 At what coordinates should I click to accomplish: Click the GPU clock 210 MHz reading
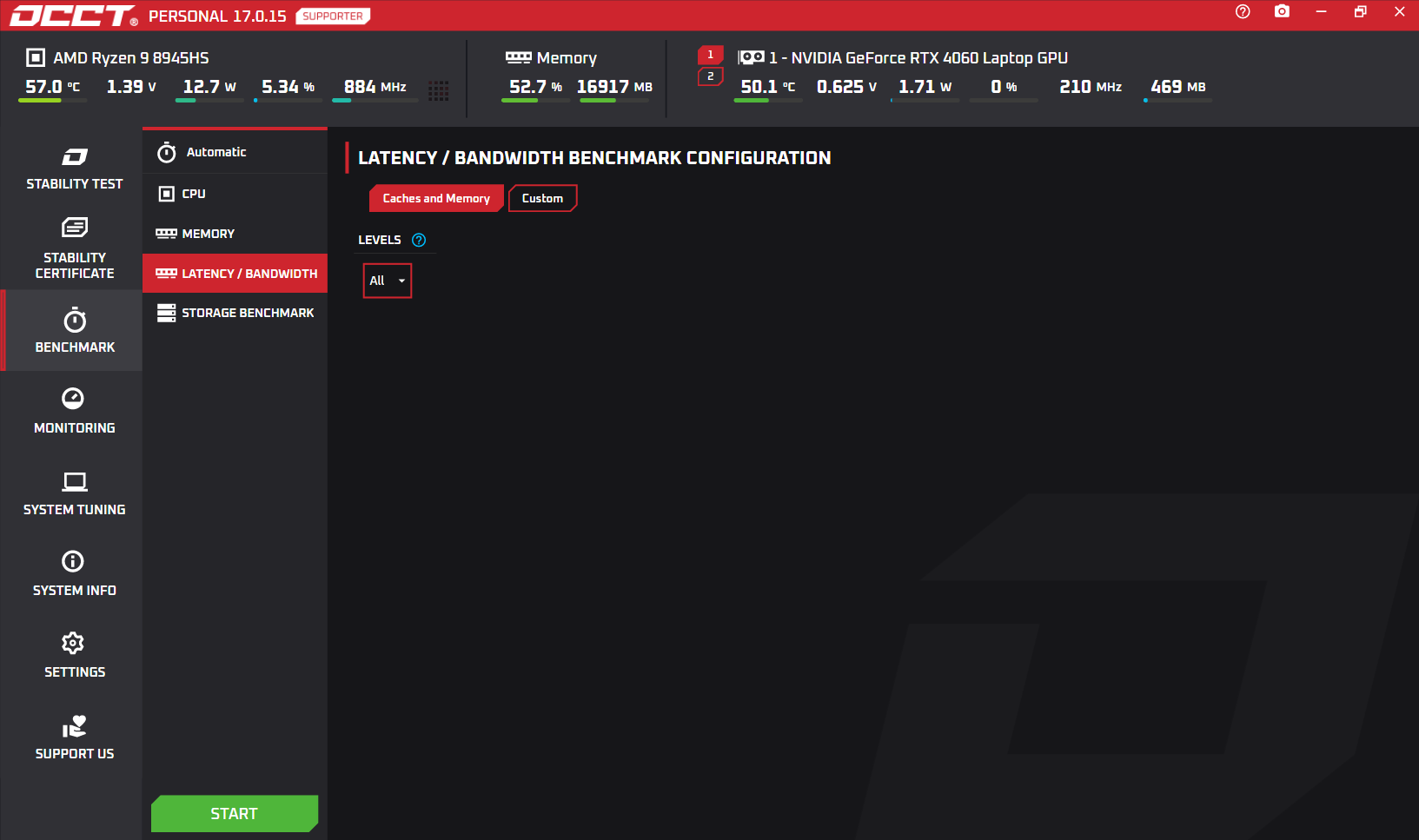pyautogui.click(x=1091, y=87)
